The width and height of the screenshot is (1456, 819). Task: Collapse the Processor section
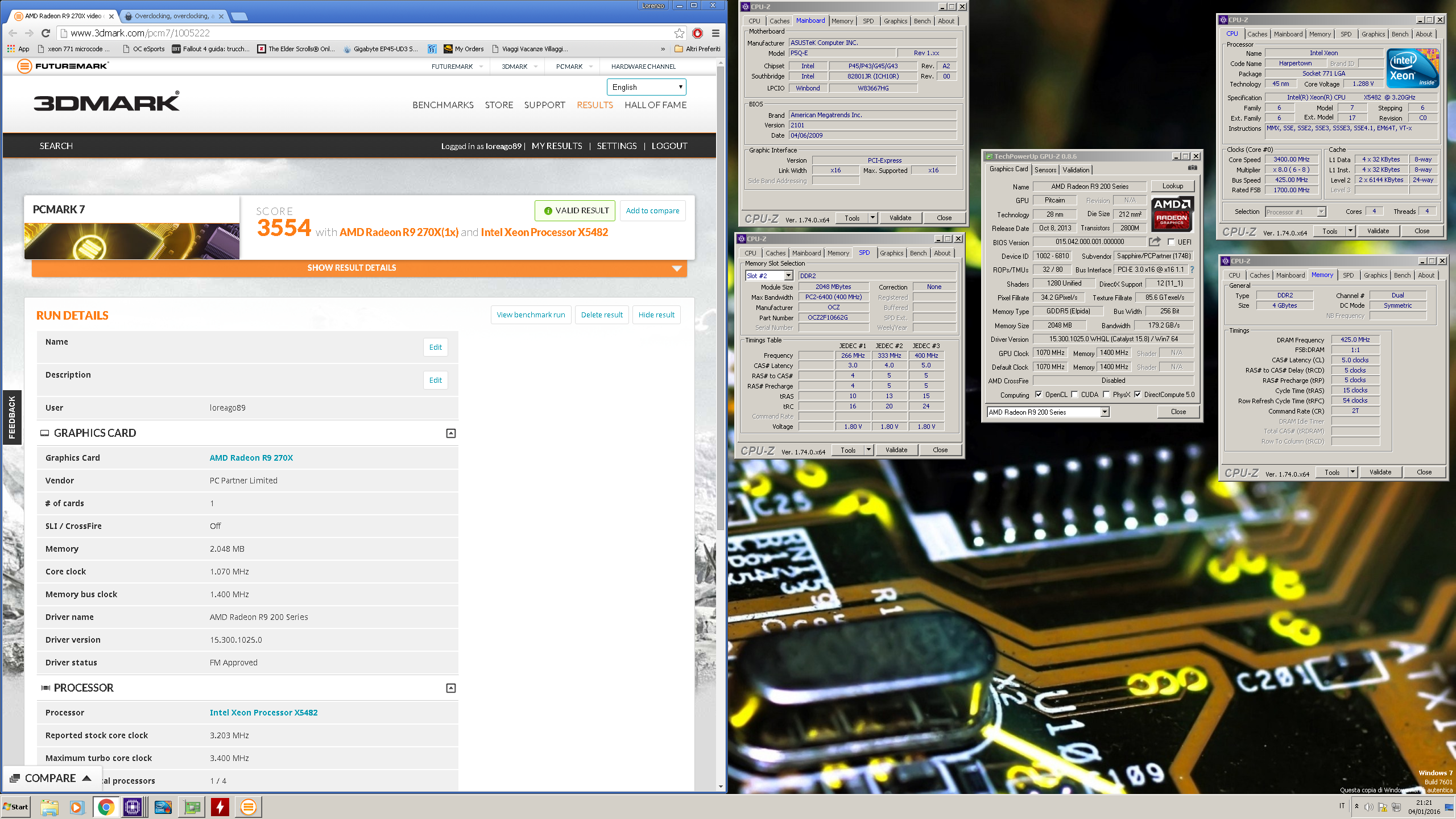click(451, 688)
